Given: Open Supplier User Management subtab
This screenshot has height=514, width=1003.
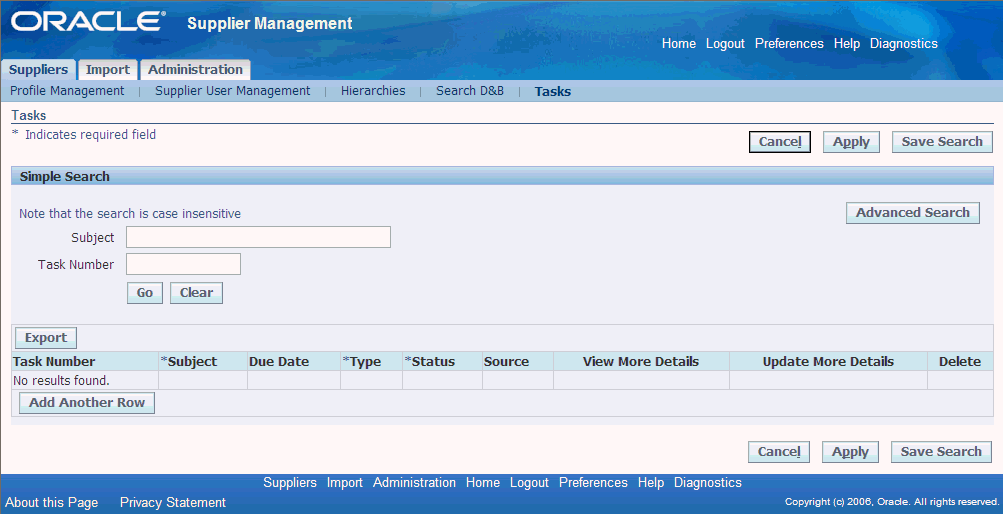Looking at the screenshot, I should click(232, 91).
